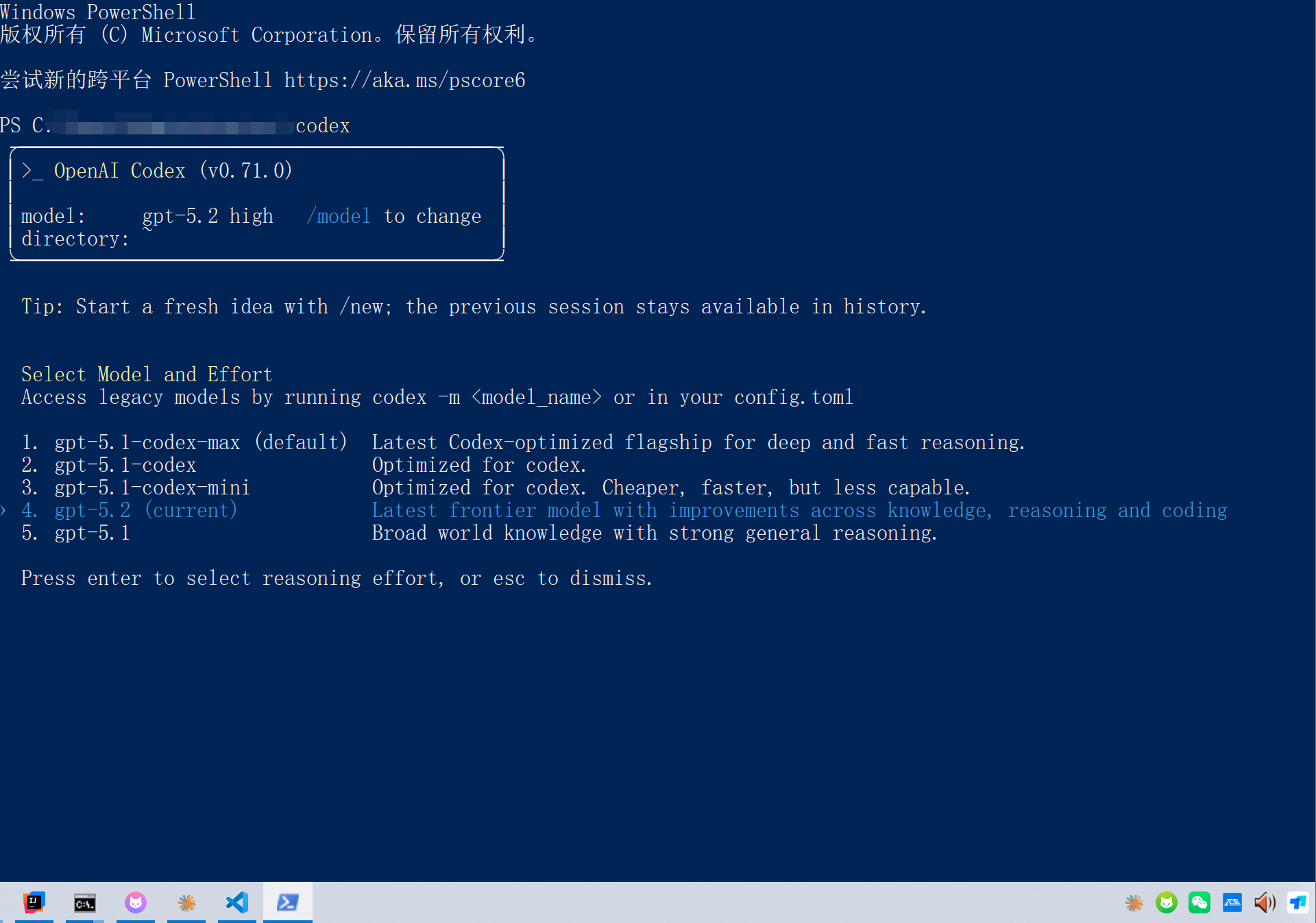Open WeChat from the system tray

[x=1199, y=902]
